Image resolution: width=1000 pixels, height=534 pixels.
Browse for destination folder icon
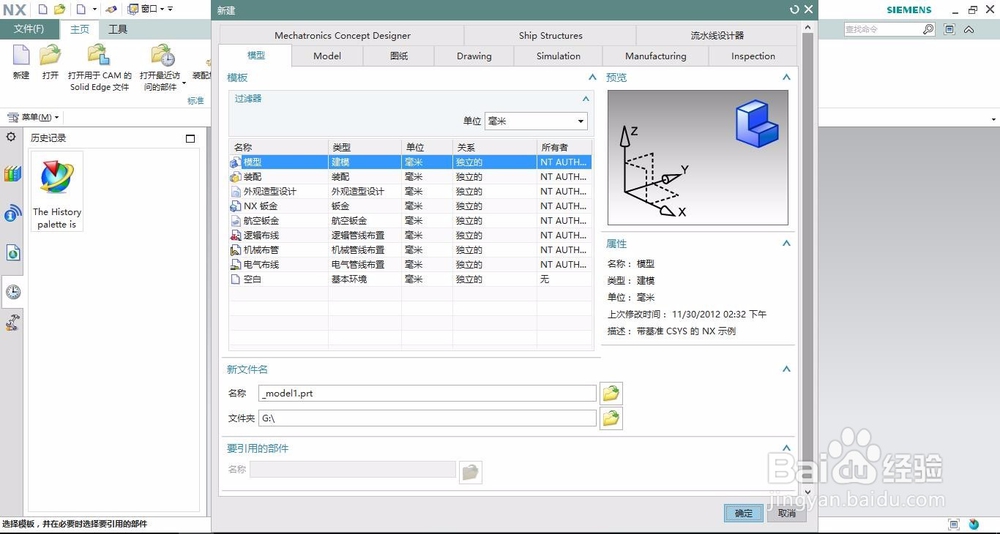pos(611,419)
